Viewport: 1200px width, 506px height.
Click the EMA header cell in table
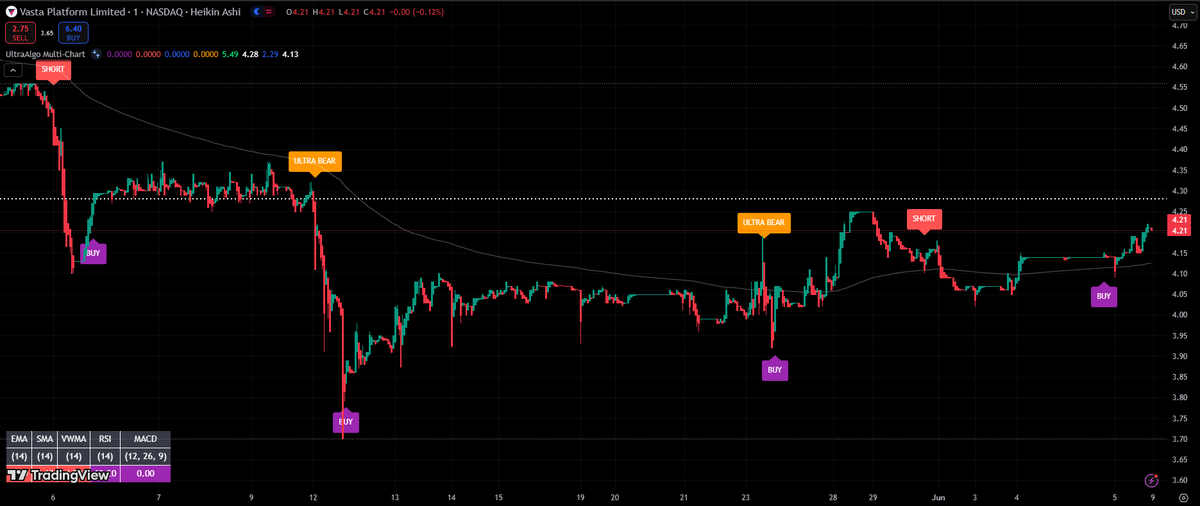(18, 439)
